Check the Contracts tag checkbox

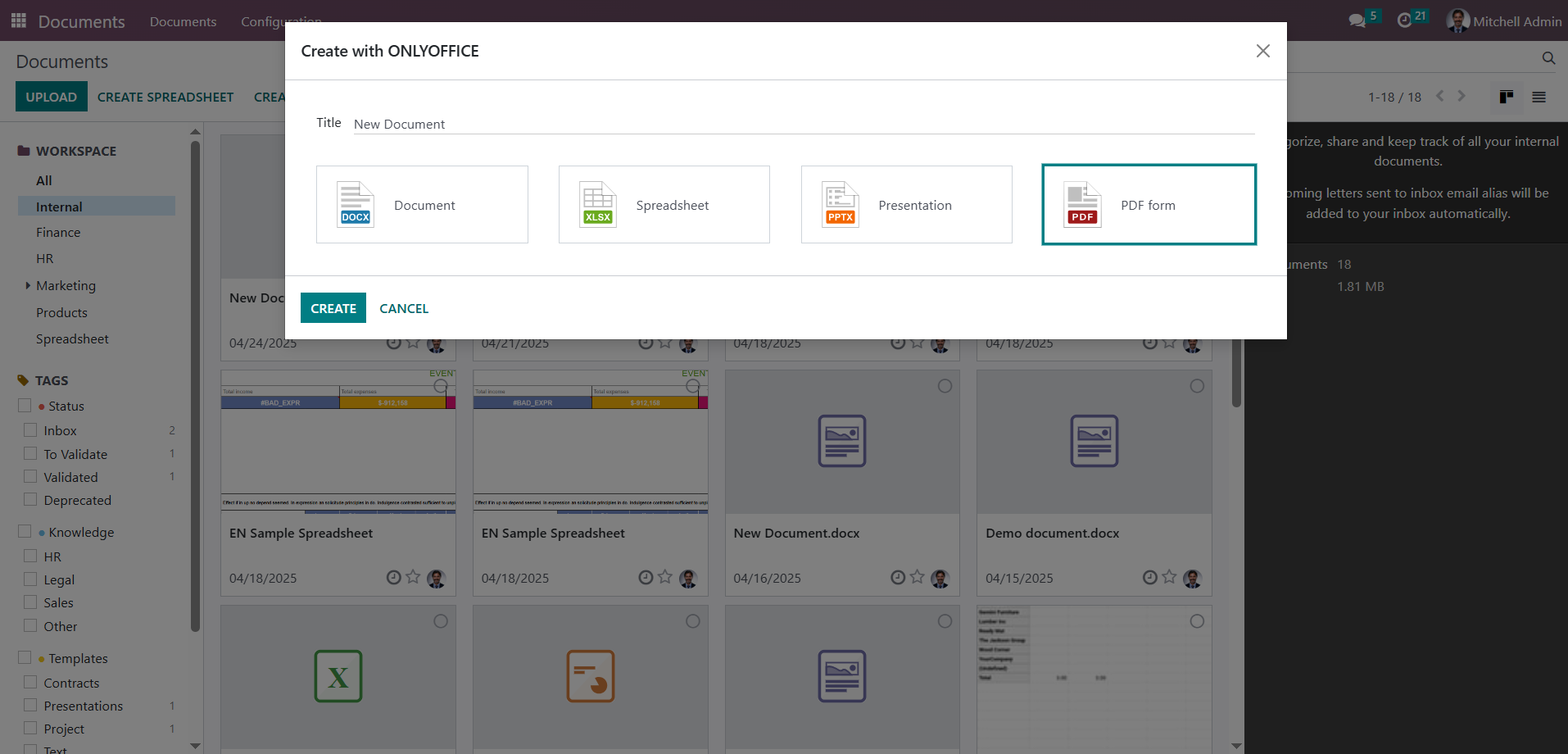pos(30,683)
